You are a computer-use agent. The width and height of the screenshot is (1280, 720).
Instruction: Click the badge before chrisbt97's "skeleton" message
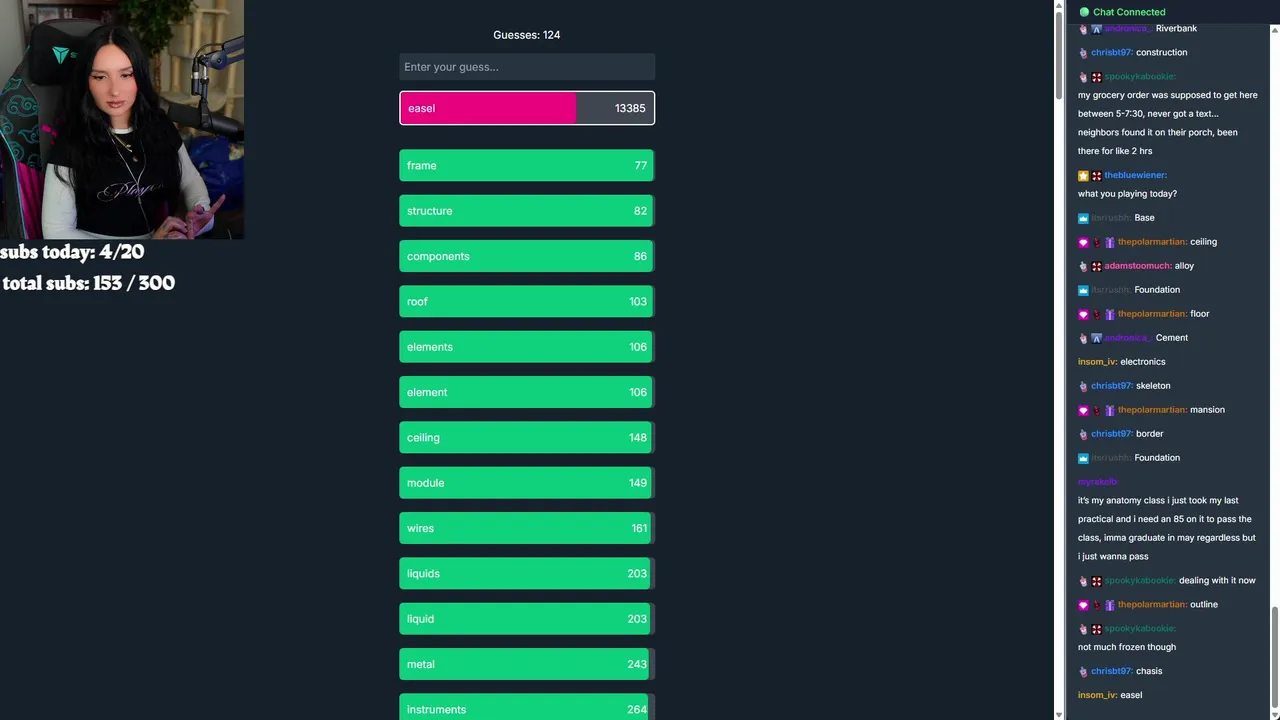[x=1083, y=386]
